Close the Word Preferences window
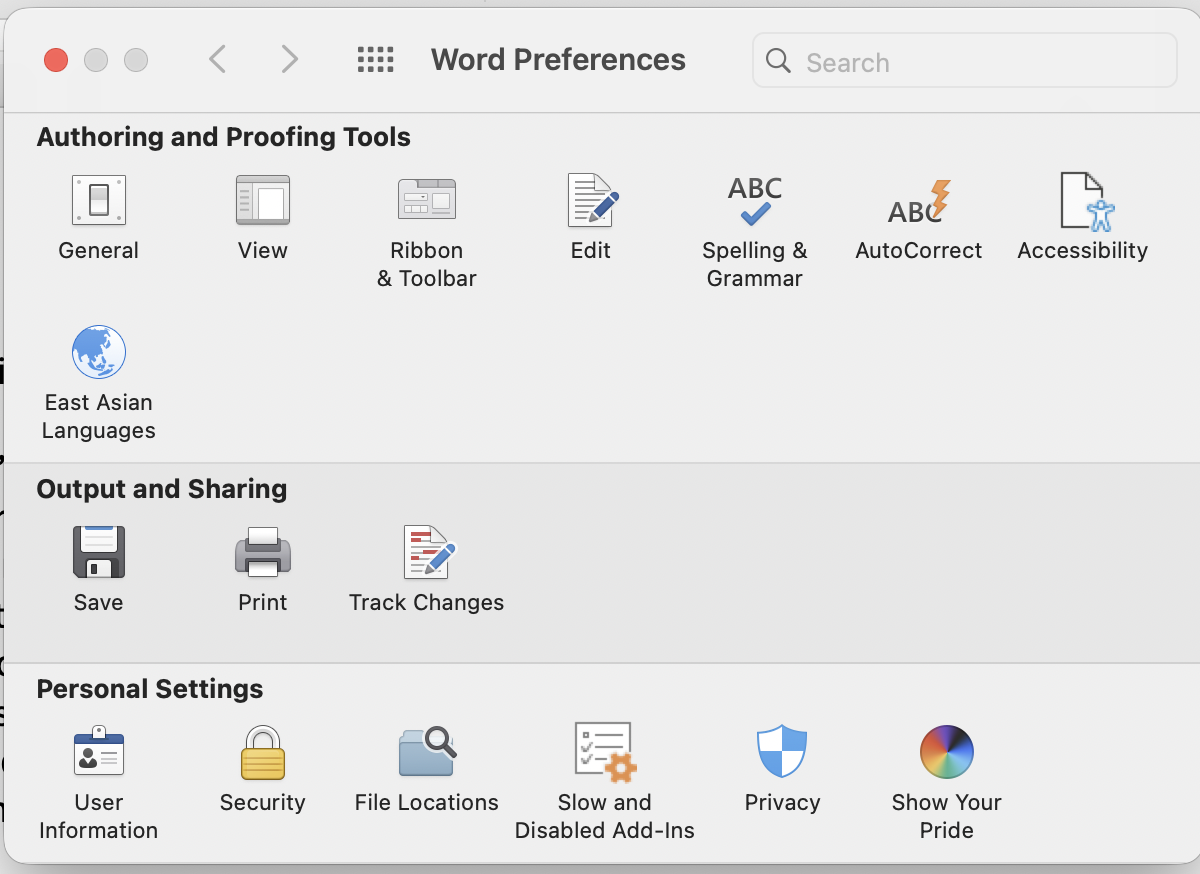The height and width of the screenshot is (874, 1200). (x=56, y=60)
